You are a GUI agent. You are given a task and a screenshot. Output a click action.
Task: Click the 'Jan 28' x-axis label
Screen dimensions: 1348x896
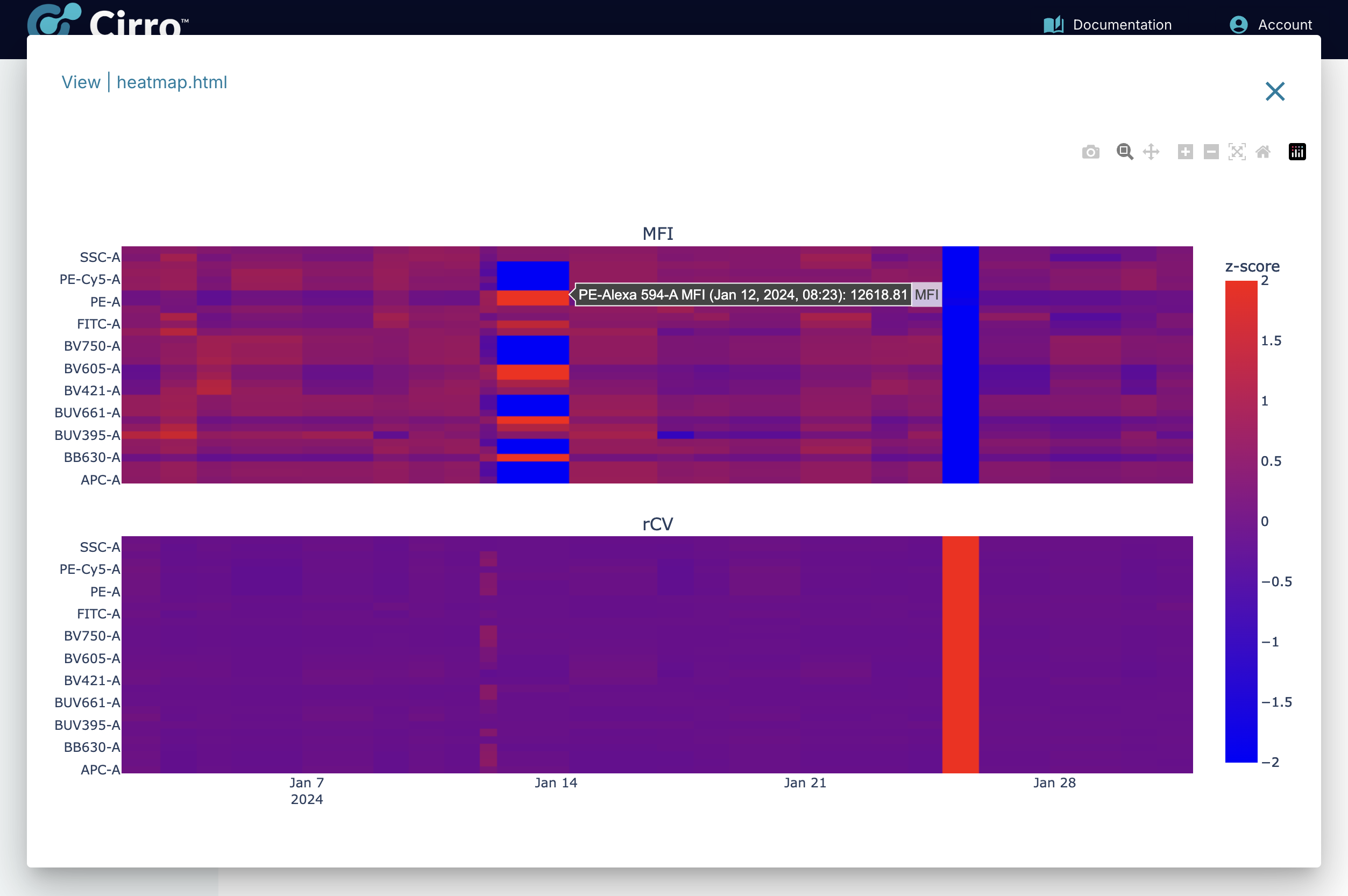1054,783
